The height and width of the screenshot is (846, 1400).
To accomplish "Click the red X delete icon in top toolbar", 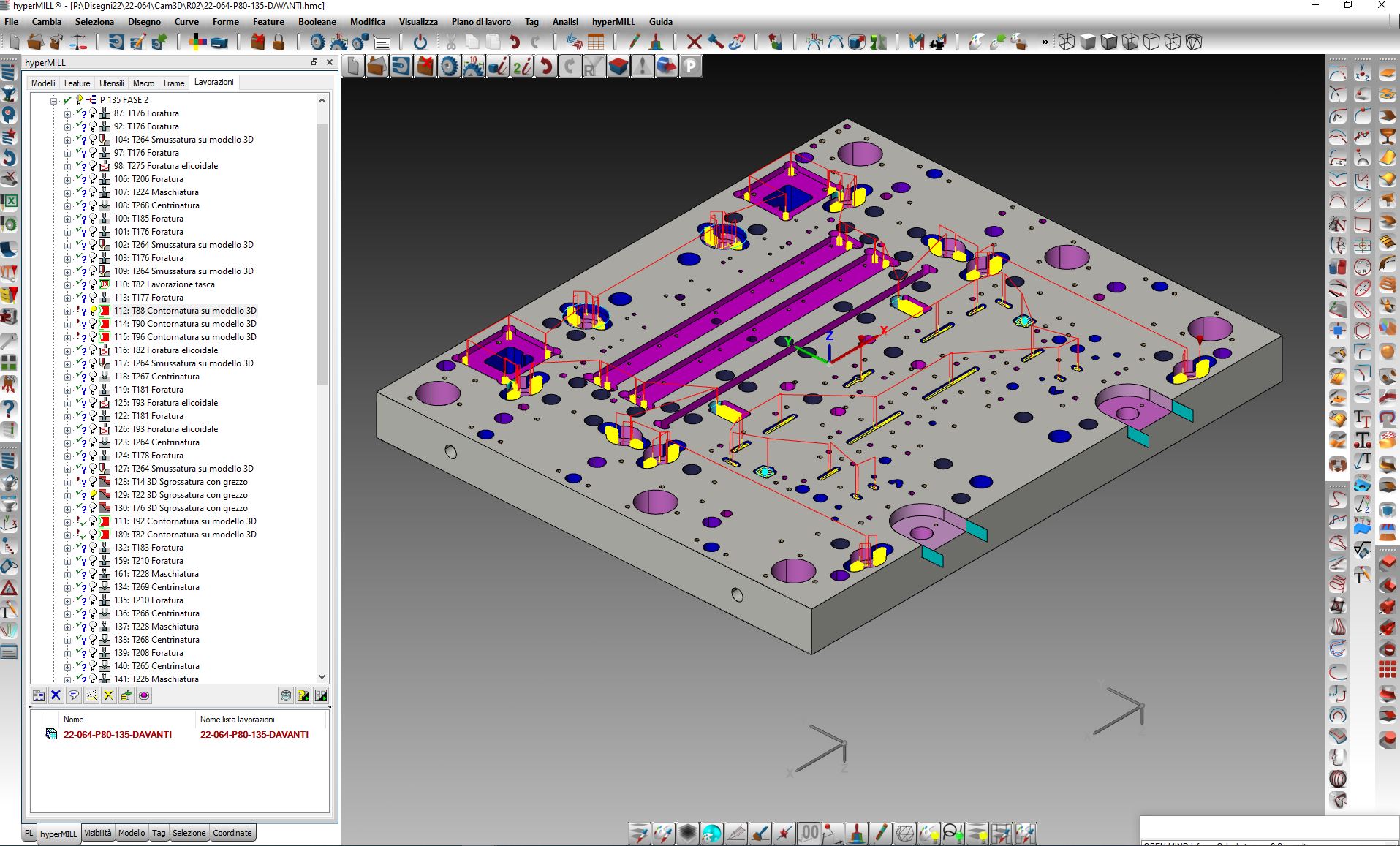I will tap(694, 42).
